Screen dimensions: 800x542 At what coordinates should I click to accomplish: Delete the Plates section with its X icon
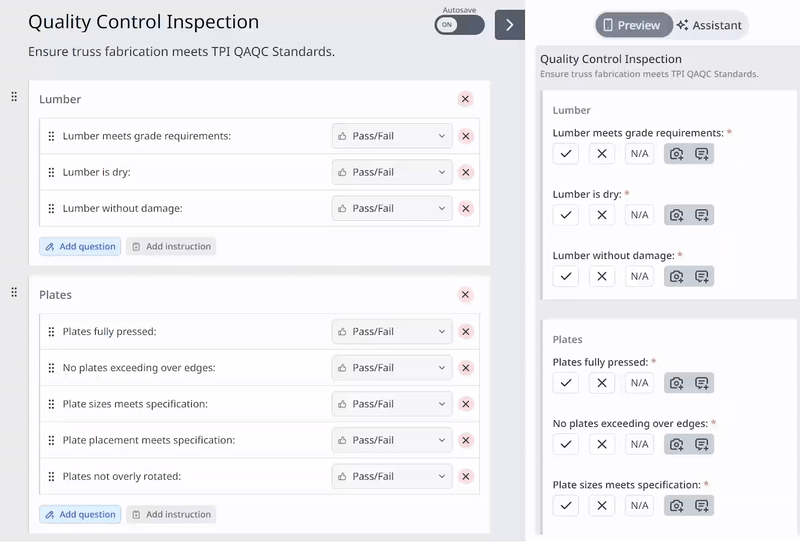(465, 295)
